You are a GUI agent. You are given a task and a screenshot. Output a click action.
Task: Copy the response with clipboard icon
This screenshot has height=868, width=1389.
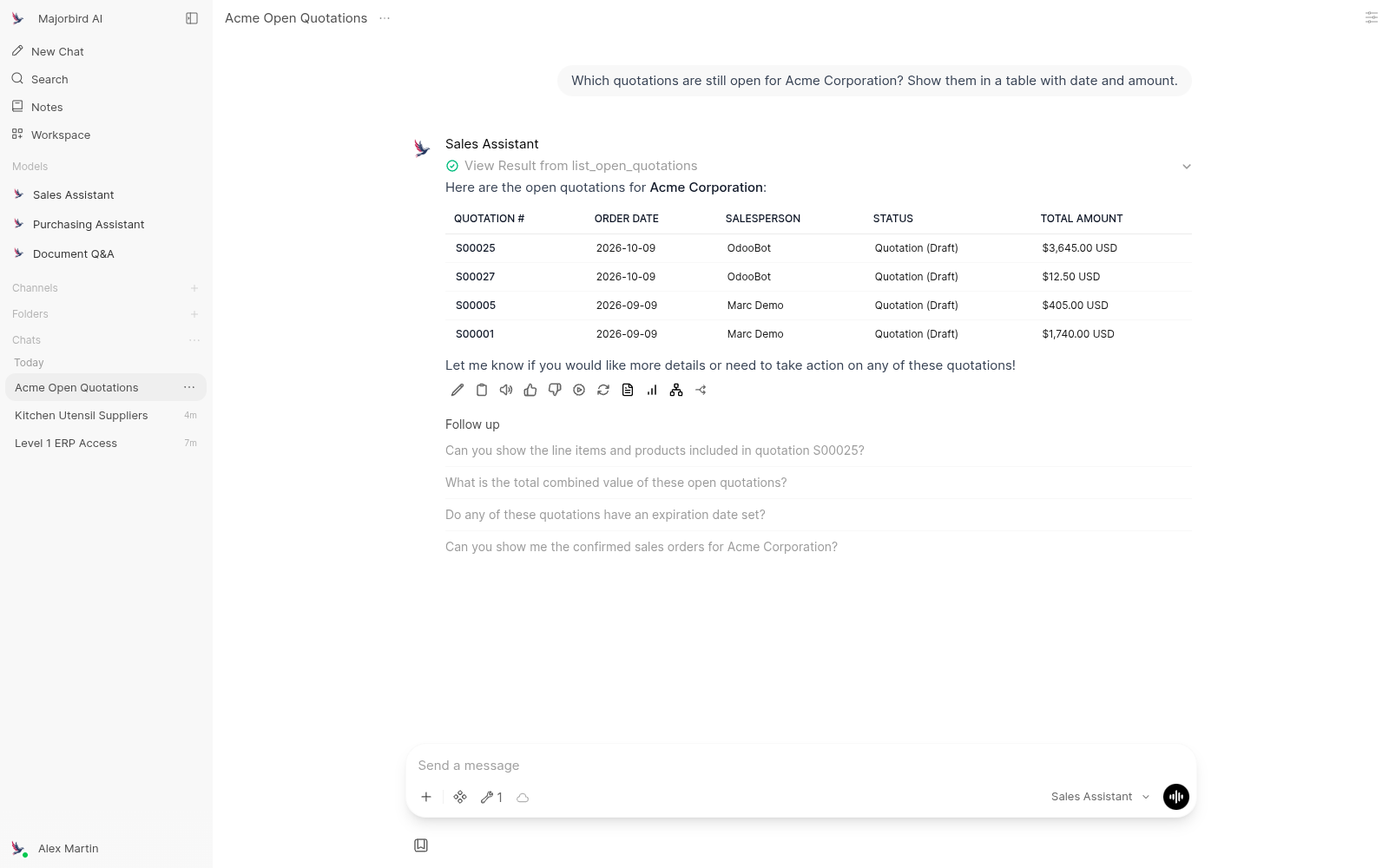pyautogui.click(x=482, y=391)
